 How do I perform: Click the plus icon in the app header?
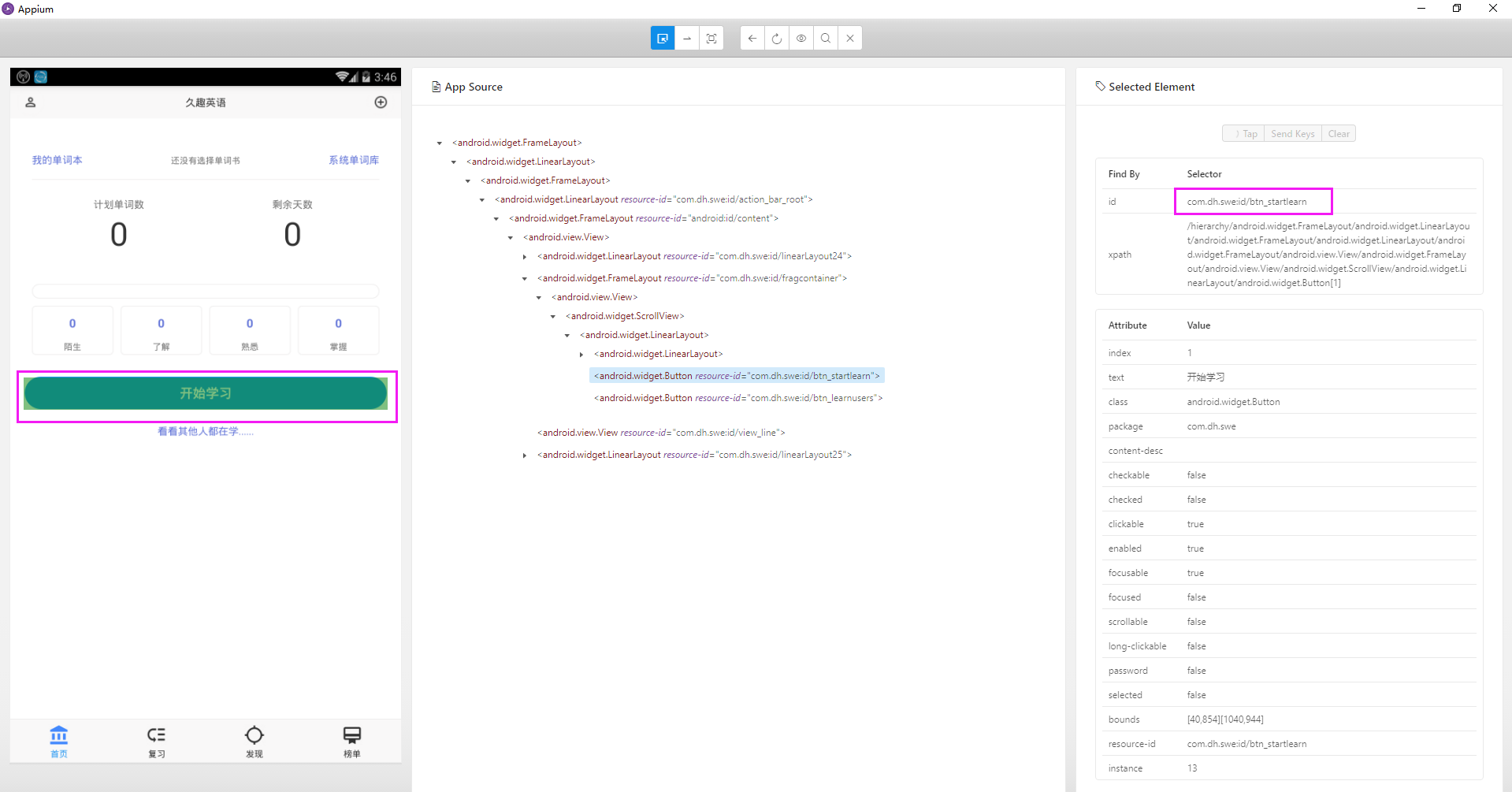(x=381, y=102)
